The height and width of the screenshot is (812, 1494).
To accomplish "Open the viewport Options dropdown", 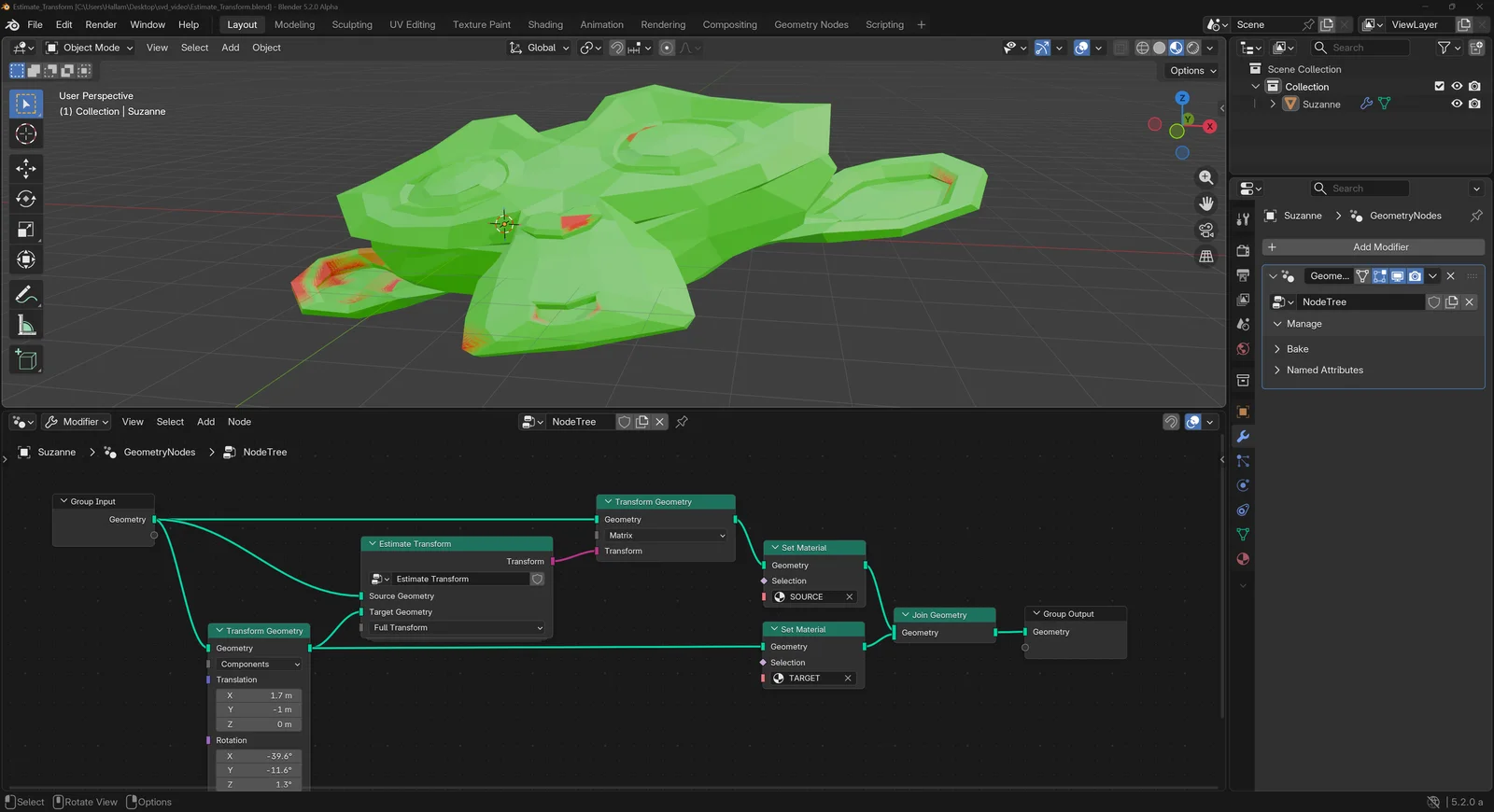I will [x=1192, y=71].
